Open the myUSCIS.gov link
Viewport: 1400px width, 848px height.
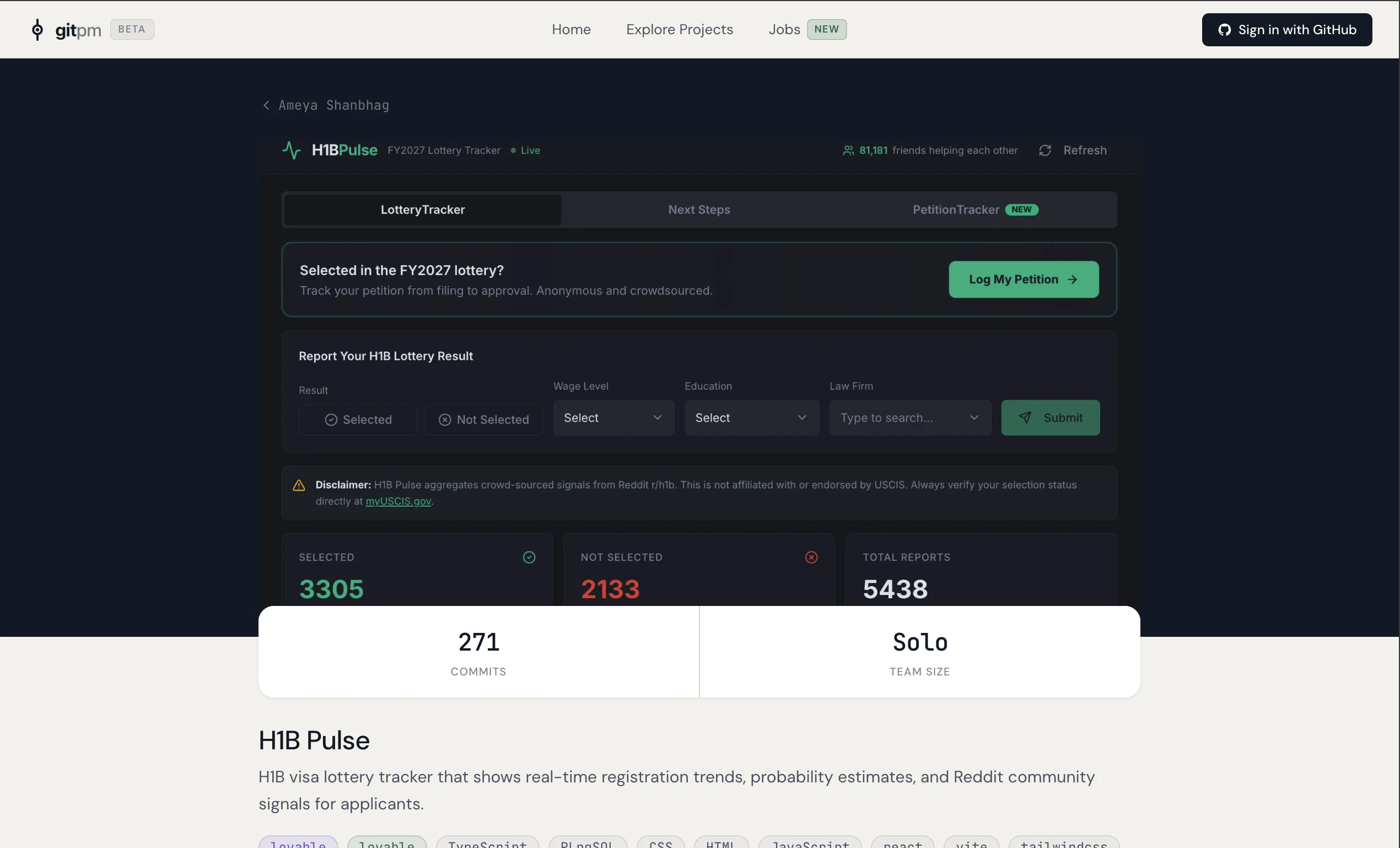[x=398, y=501]
